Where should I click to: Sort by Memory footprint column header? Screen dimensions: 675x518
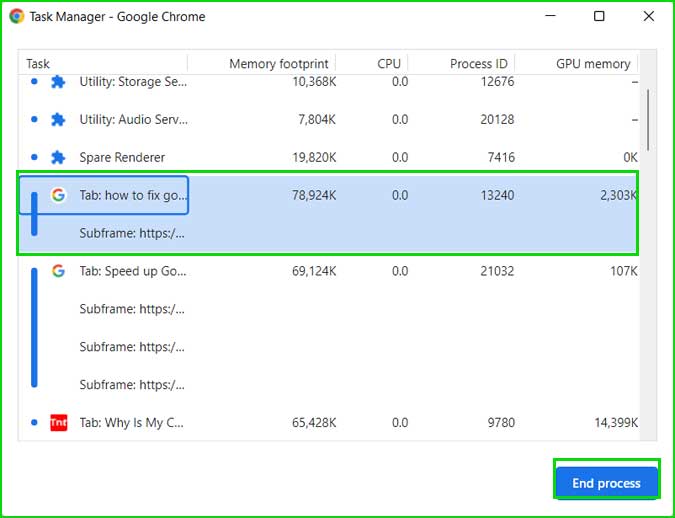point(279,64)
